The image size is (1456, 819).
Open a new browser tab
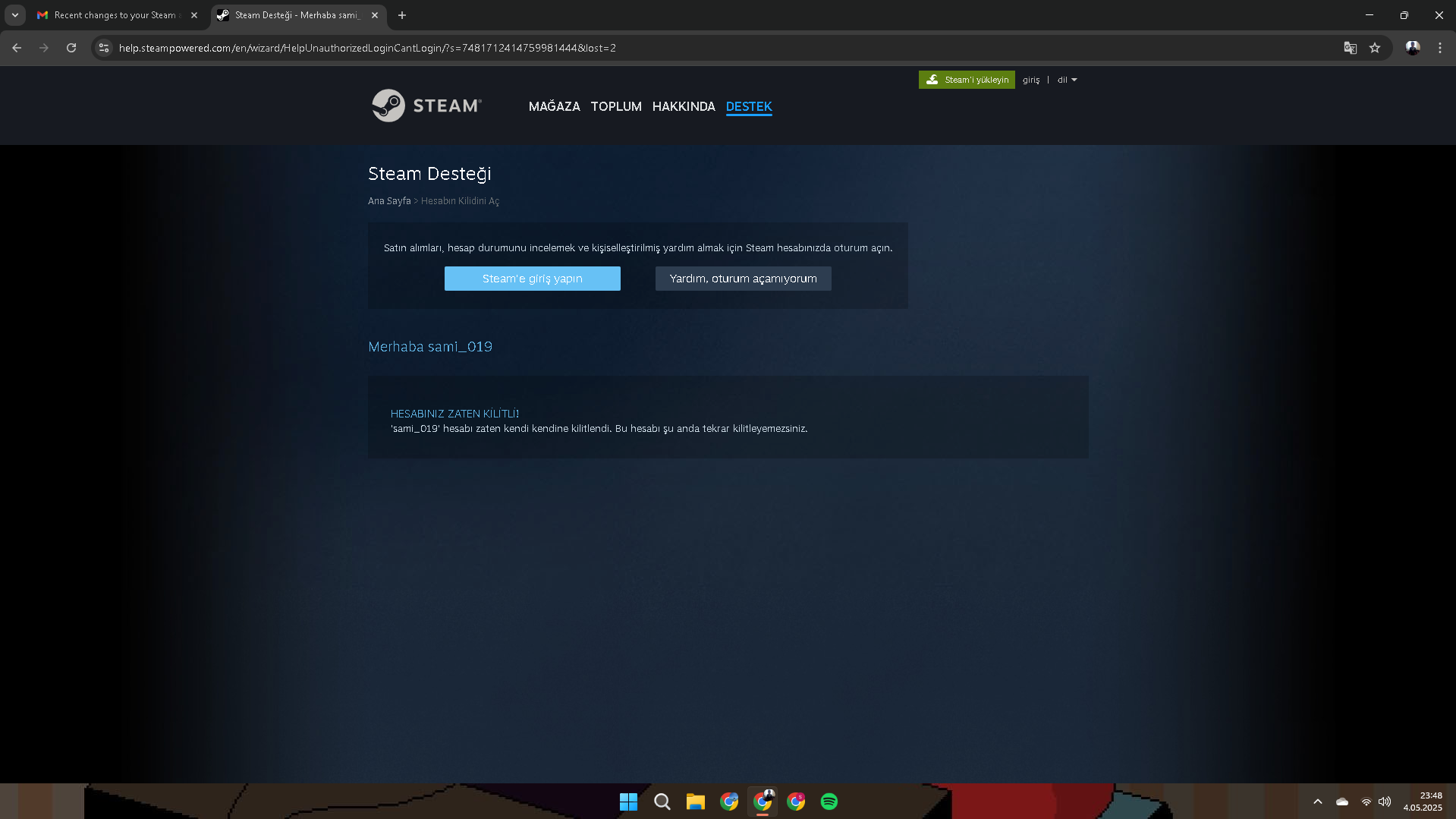click(x=402, y=15)
